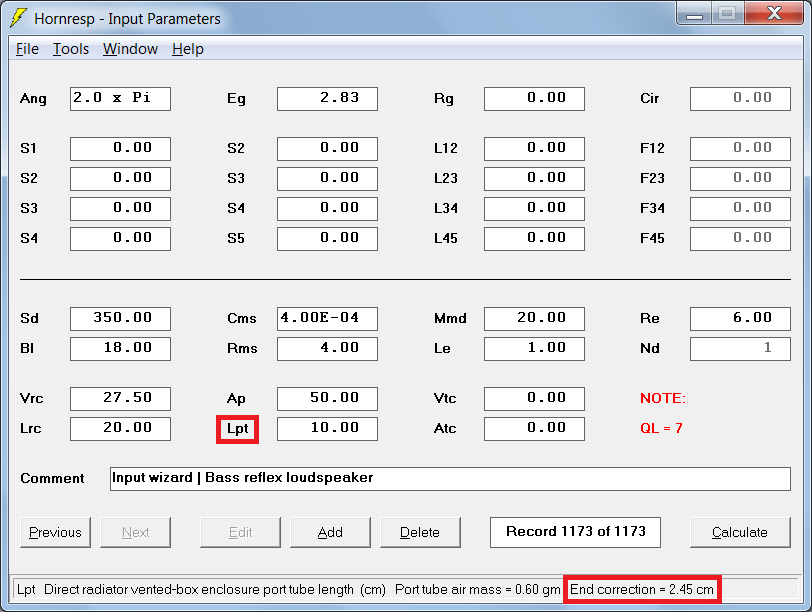Select the Sd field showing 350.00

(120, 318)
